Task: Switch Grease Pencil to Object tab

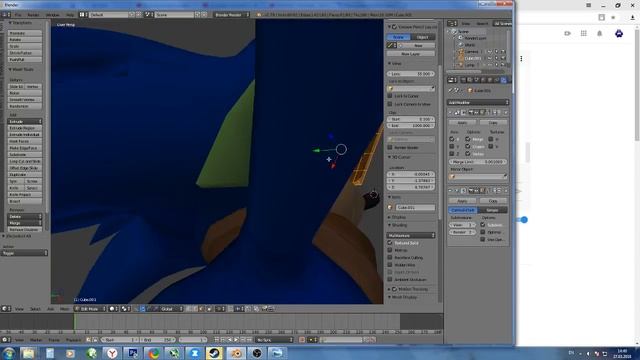Action: pos(422,37)
